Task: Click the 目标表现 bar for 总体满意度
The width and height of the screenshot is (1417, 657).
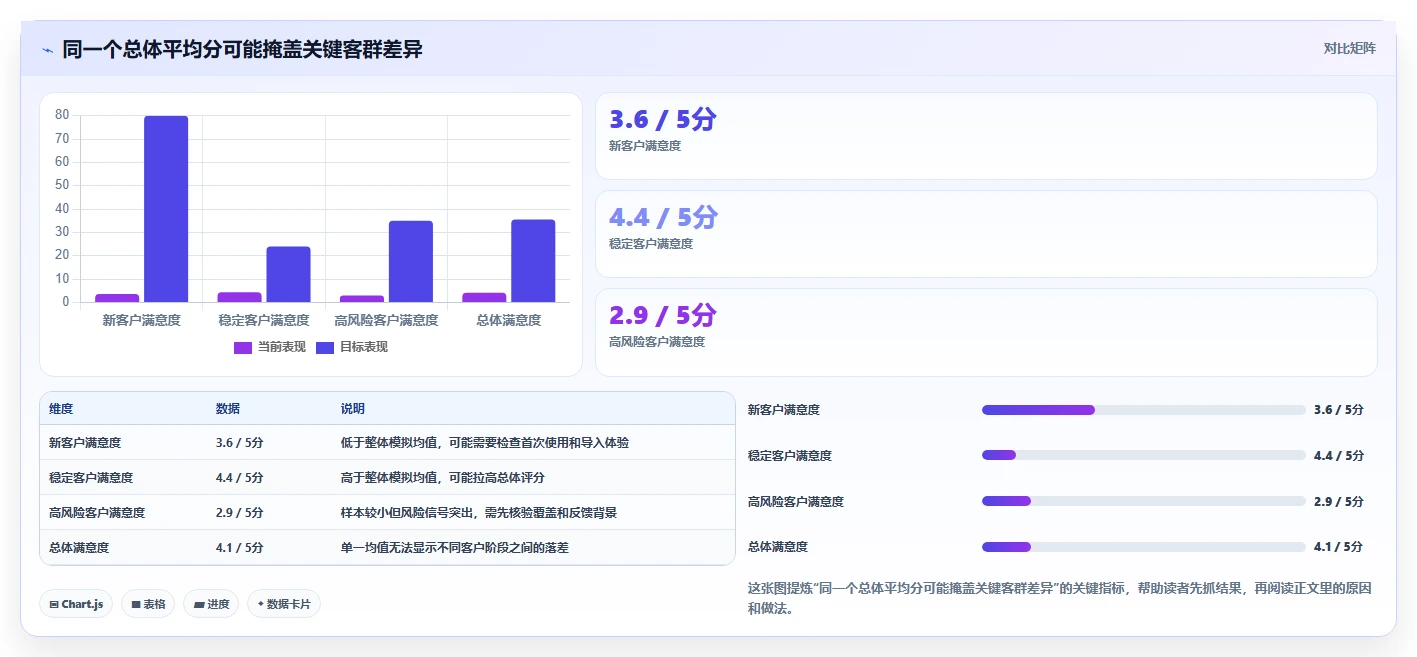Action: click(533, 261)
